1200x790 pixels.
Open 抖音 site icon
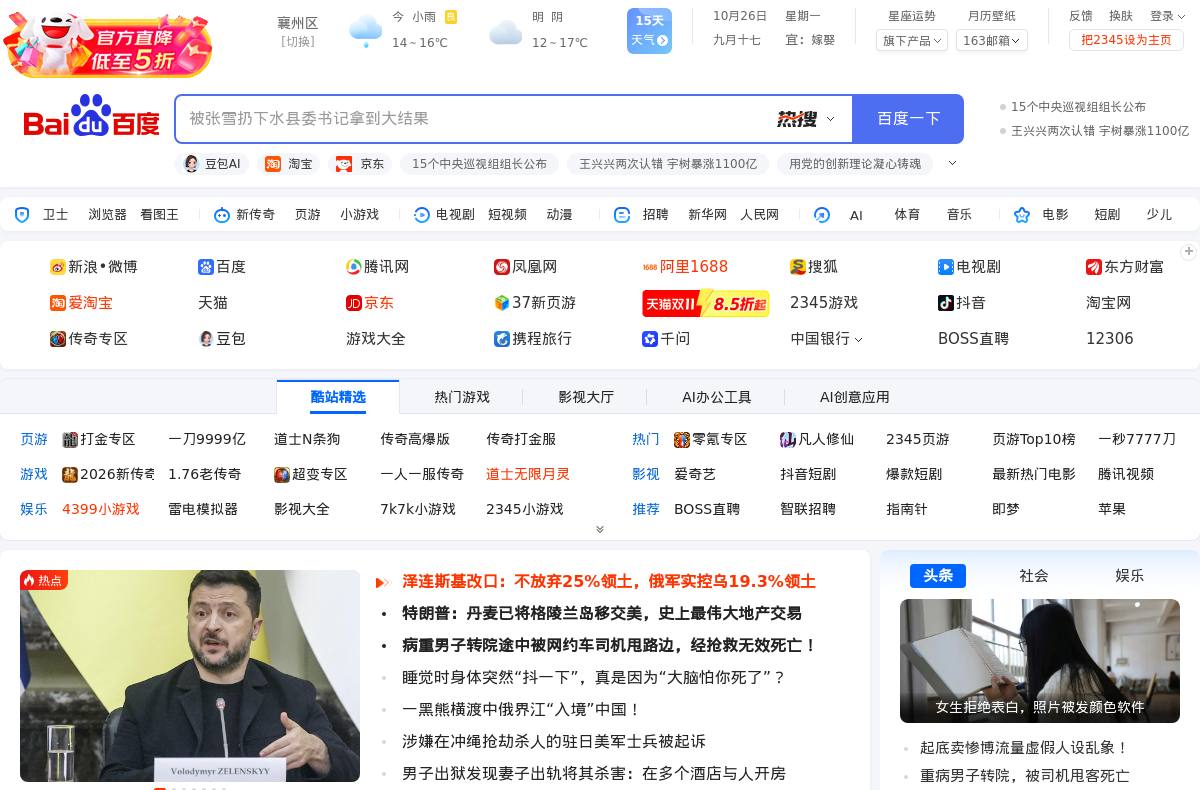(946, 303)
